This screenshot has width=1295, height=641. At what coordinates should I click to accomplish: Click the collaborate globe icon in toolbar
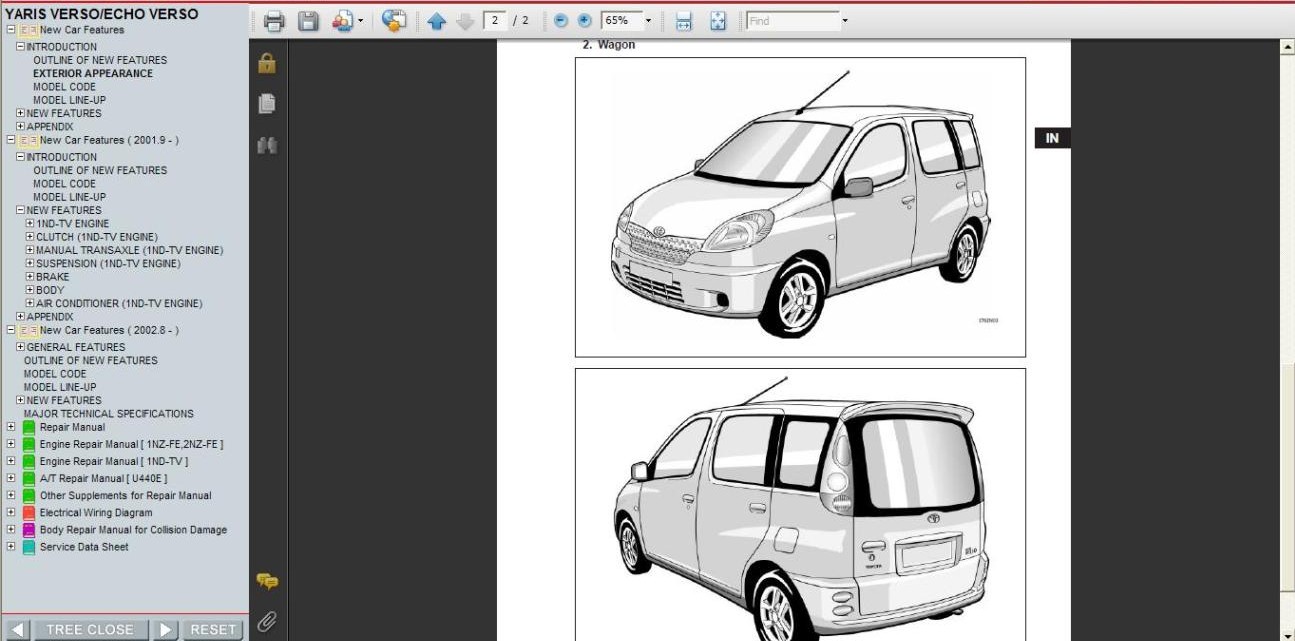395,21
